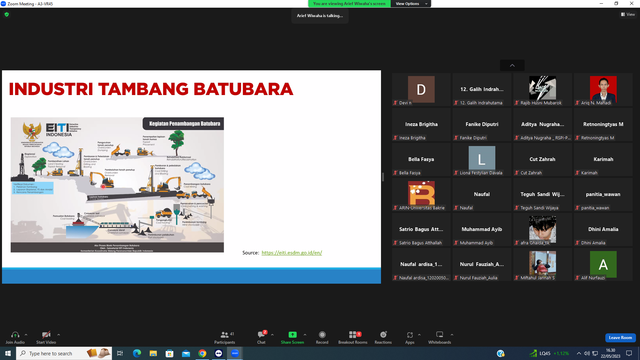Click the coal mining infographic on the slide

click(x=117, y=185)
